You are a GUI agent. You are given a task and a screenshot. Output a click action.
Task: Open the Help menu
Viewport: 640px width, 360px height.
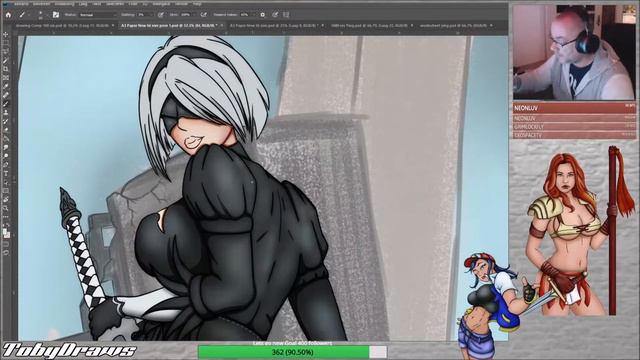197,4
